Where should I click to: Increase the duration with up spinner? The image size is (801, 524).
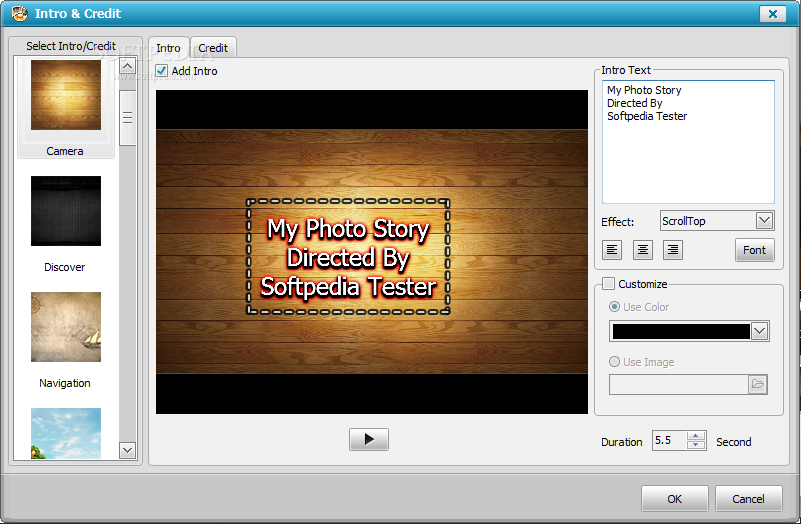pos(696,436)
